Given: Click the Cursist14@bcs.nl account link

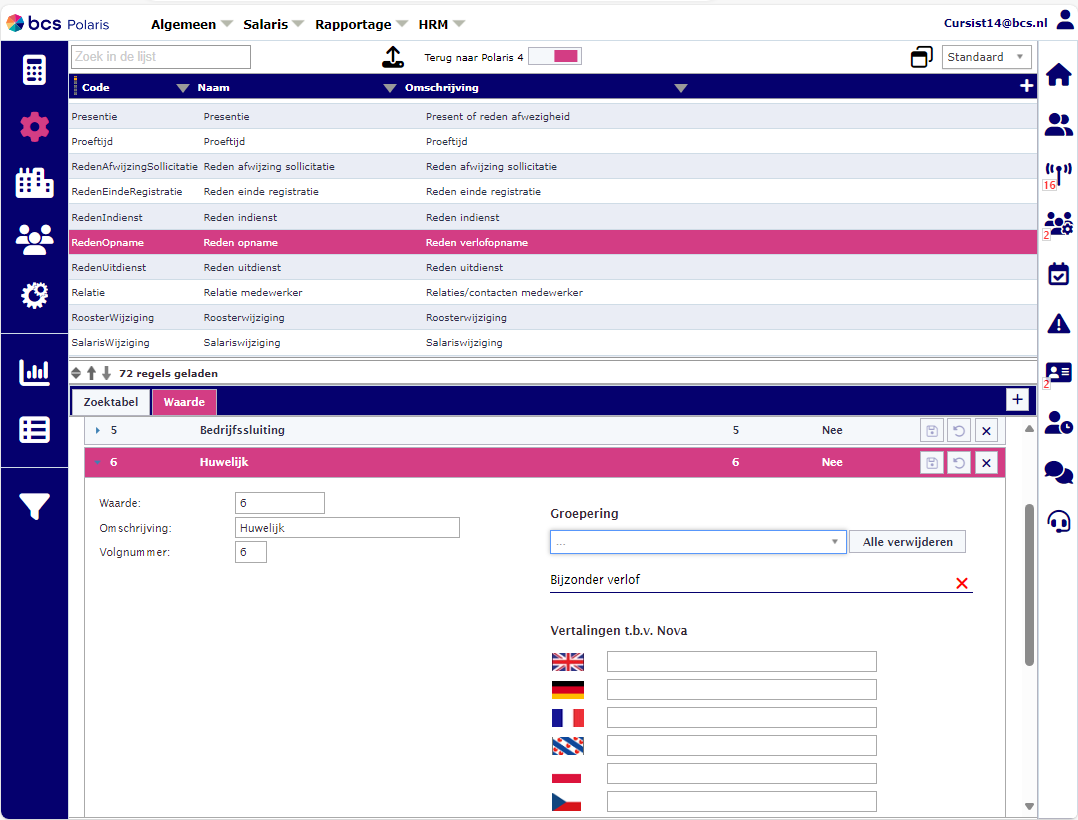Looking at the screenshot, I should (996, 23).
